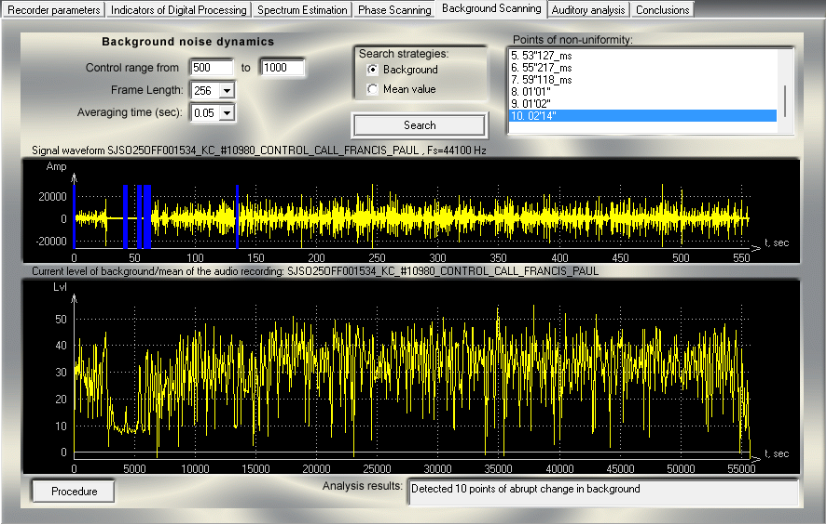Go to the Spectrum Estimation tab
The image size is (826, 524).
300,10
